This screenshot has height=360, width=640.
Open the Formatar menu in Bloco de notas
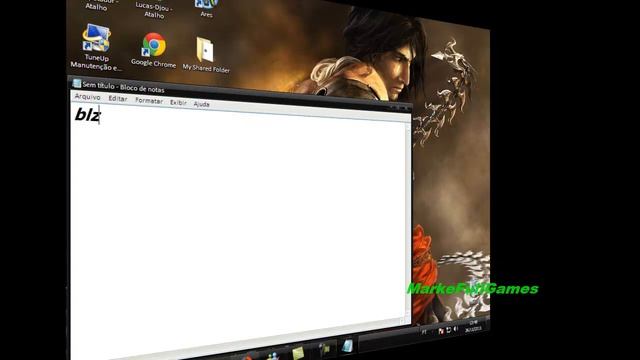pyautogui.click(x=149, y=100)
